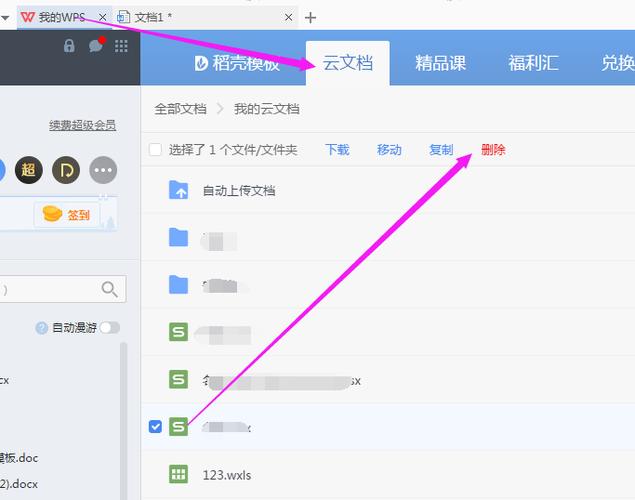Click the brown D docer badge icon

coord(66,170)
